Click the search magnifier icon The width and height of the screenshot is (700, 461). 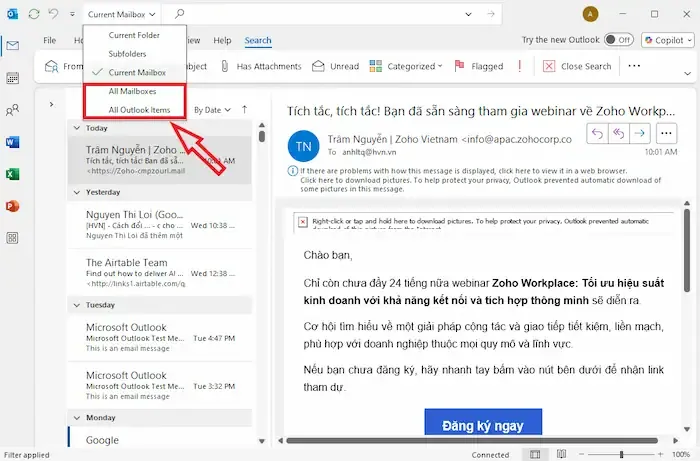pyautogui.click(x=179, y=14)
